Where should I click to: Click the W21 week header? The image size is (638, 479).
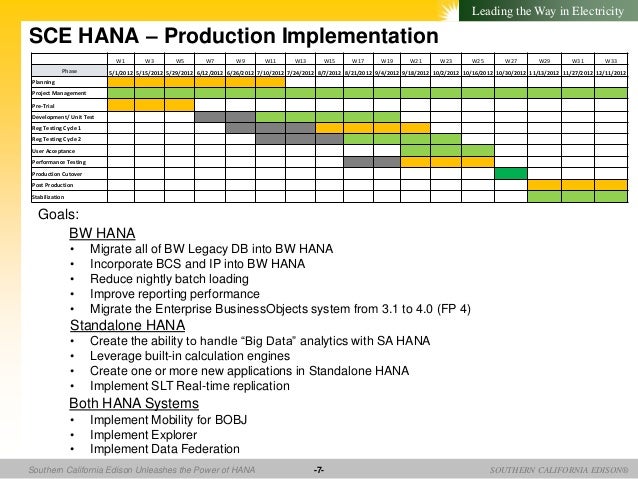click(x=415, y=61)
